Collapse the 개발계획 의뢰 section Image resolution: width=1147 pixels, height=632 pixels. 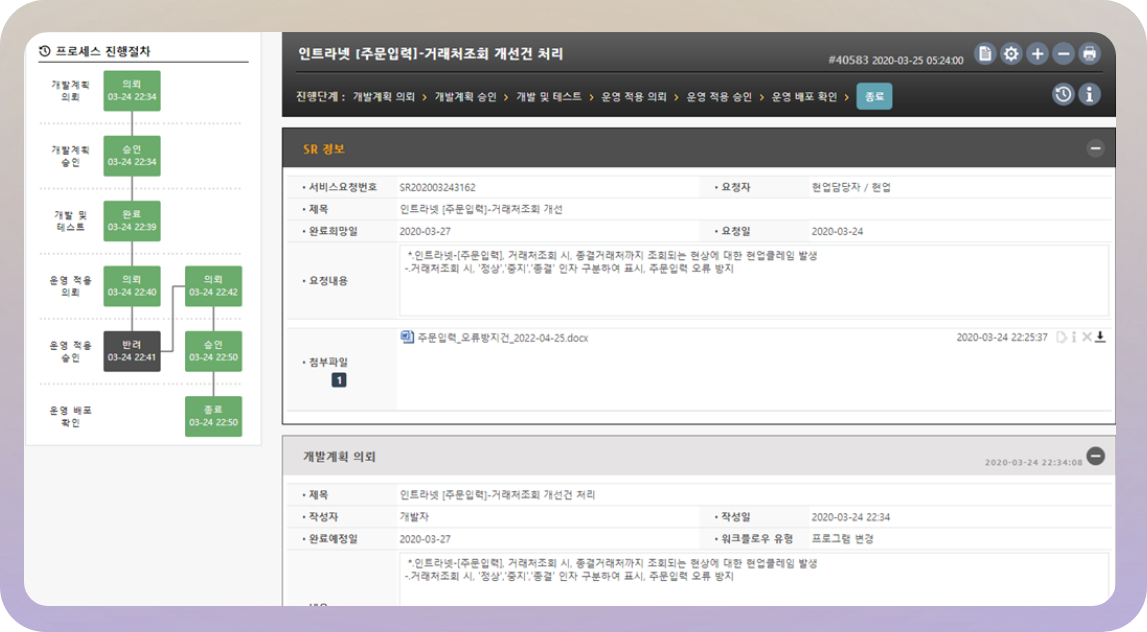[x=1096, y=456]
